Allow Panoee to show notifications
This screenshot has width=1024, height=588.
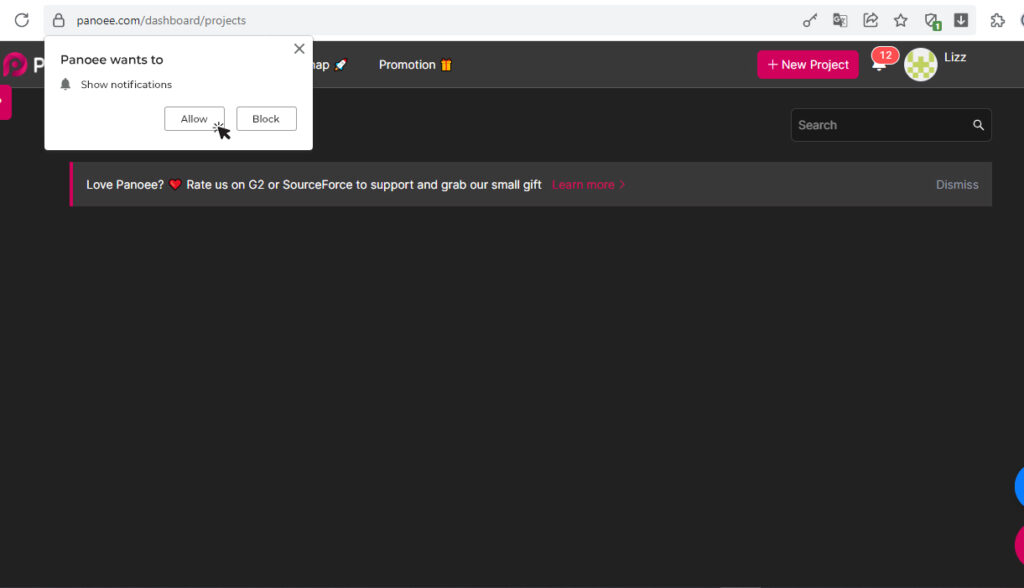(x=194, y=119)
